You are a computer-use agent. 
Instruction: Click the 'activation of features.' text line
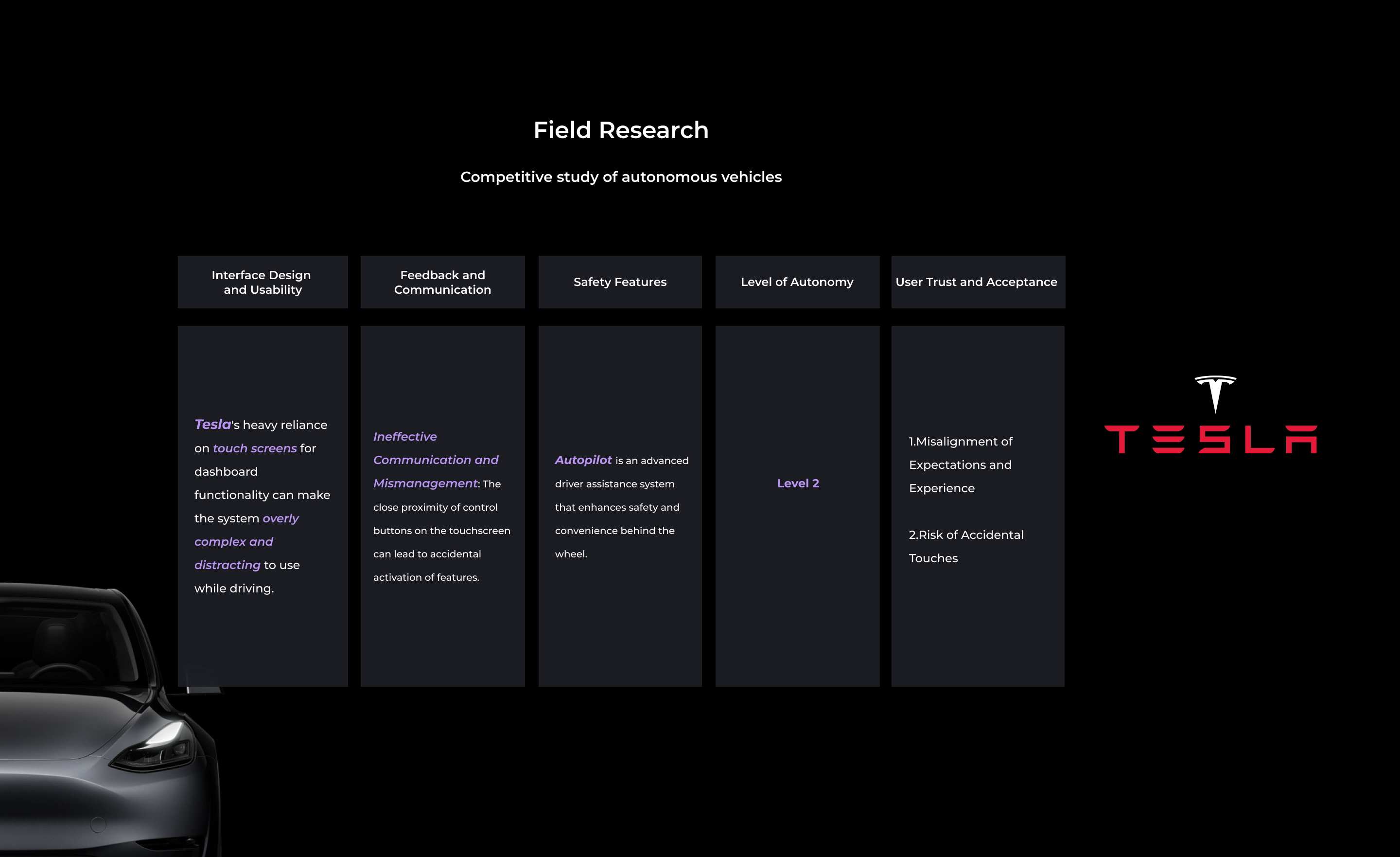[x=426, y=577]
